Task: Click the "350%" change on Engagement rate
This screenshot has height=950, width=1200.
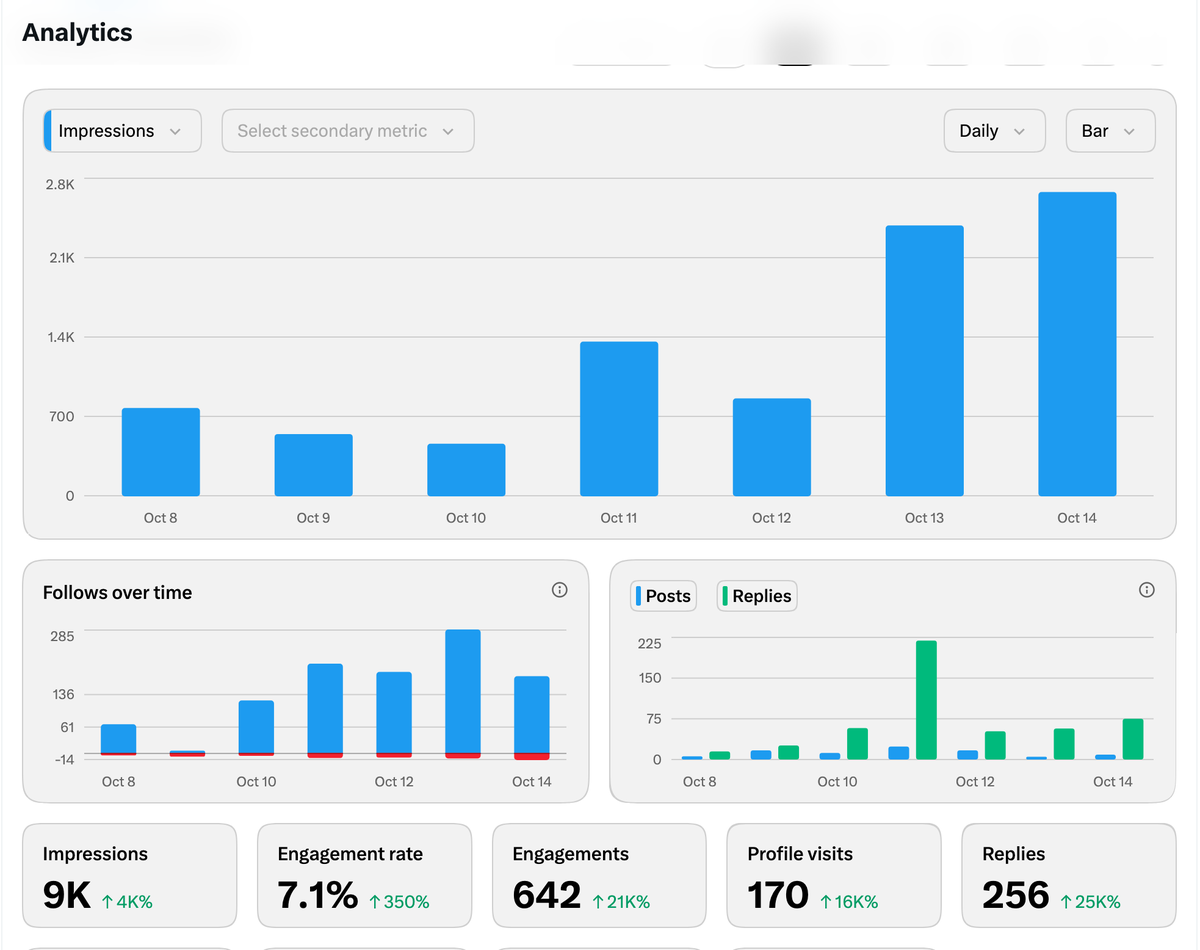Action: tap(399, 902)
